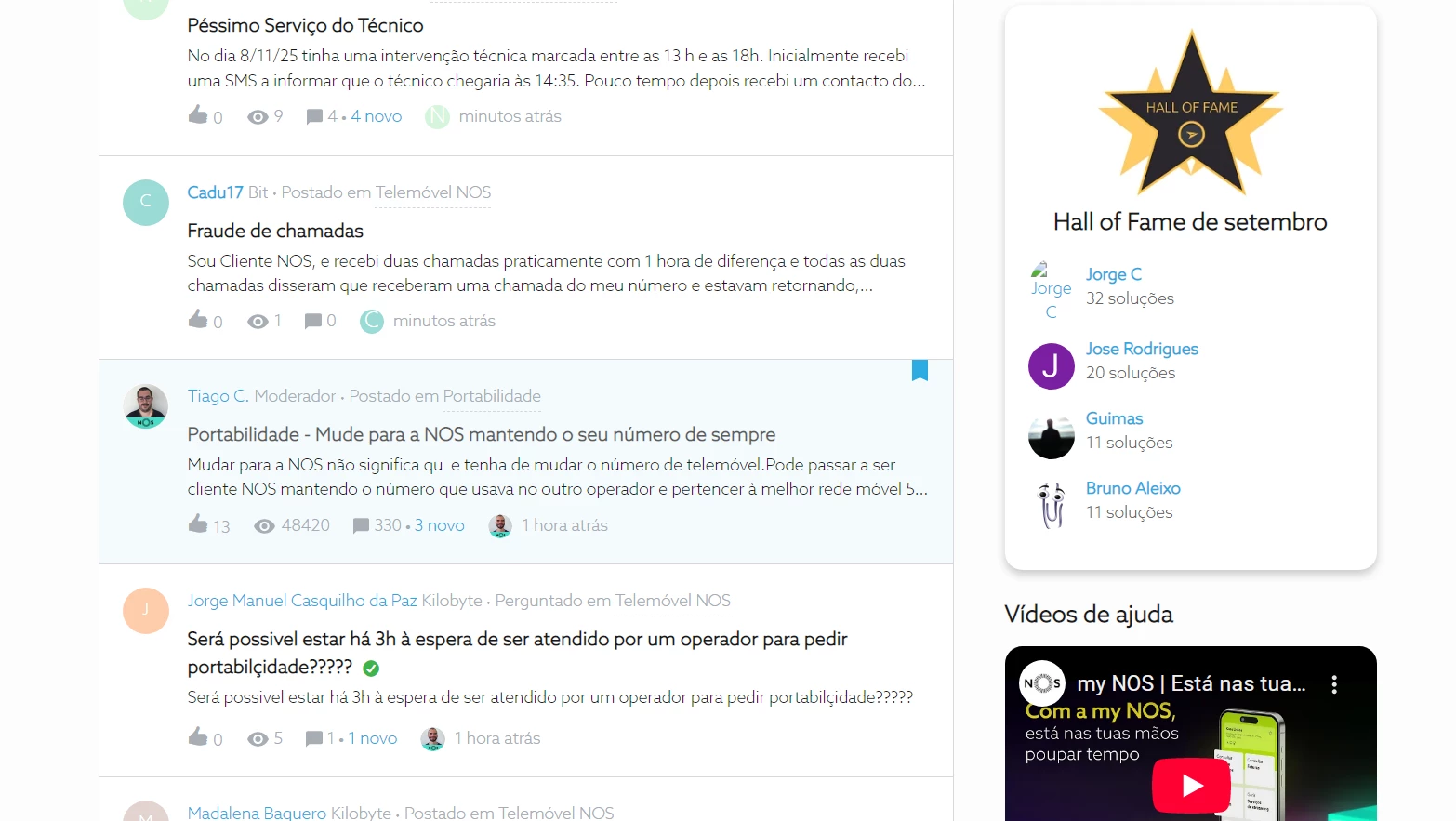Open Tiago C. moderator profile photo
The height and width of the screenshot is (821, 1456).
point(146,406)
